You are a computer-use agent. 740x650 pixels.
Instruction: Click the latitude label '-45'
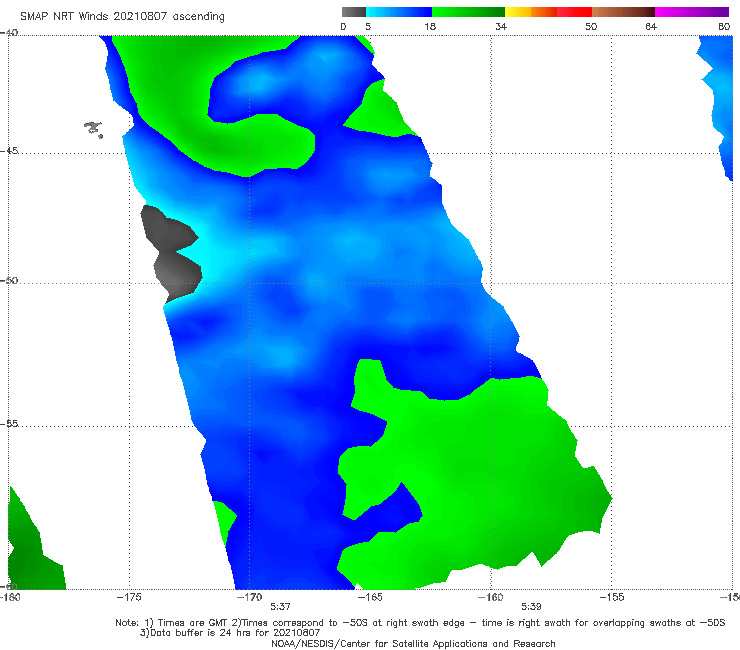pos(9,151)
